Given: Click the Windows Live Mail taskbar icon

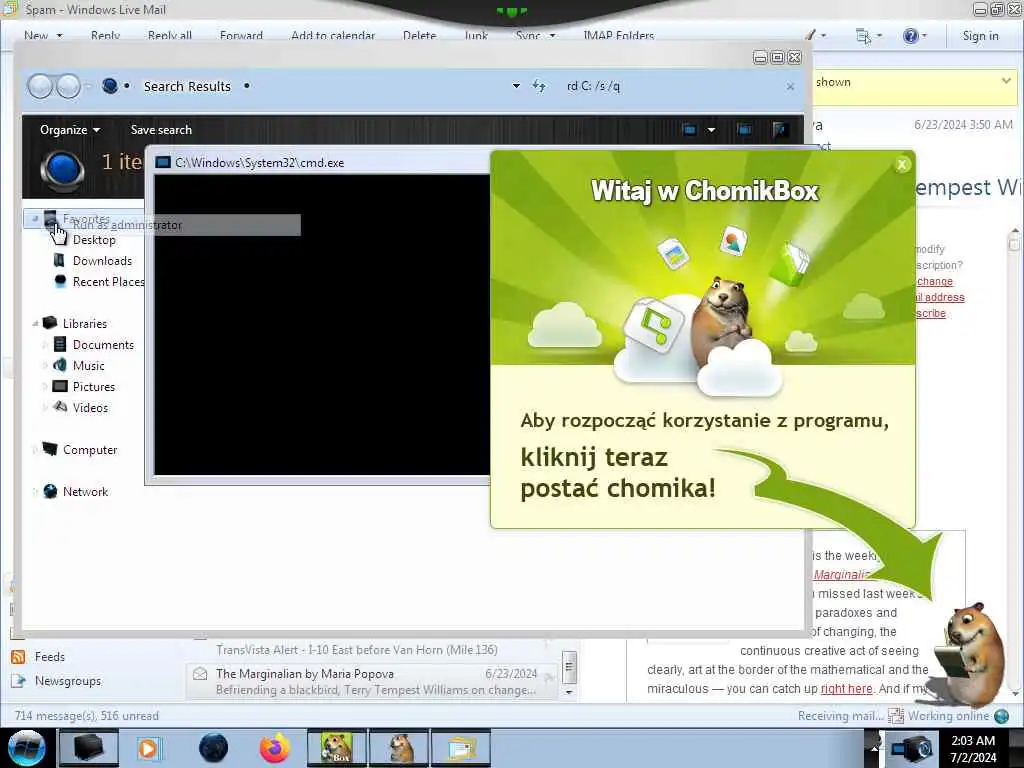Looking at the screenshot, I should pos(461,748).
